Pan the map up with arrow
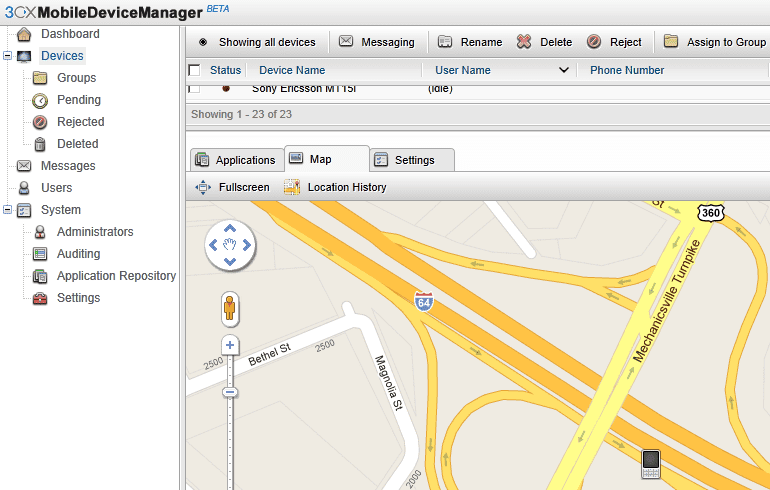 [x=230, y=229]
